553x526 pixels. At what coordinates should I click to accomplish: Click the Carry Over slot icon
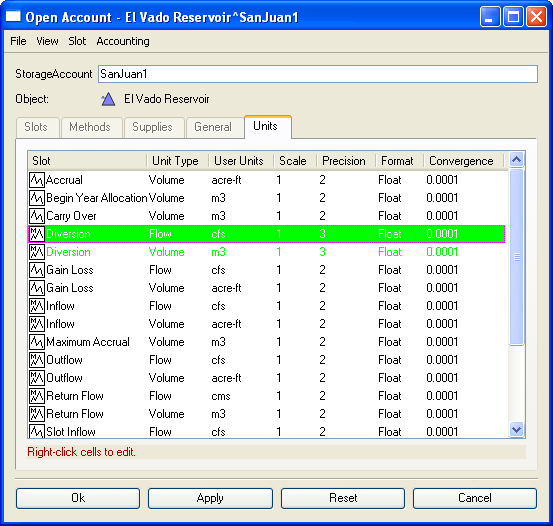(x=37, y=216)
